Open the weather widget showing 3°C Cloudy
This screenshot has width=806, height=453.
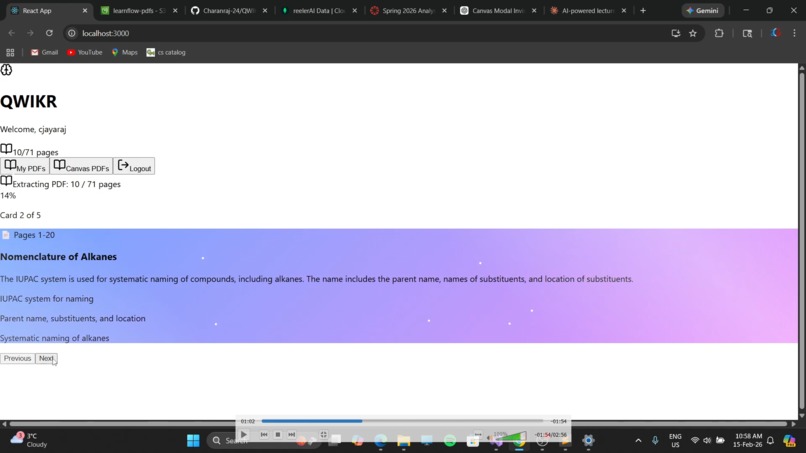coord(30,440)
